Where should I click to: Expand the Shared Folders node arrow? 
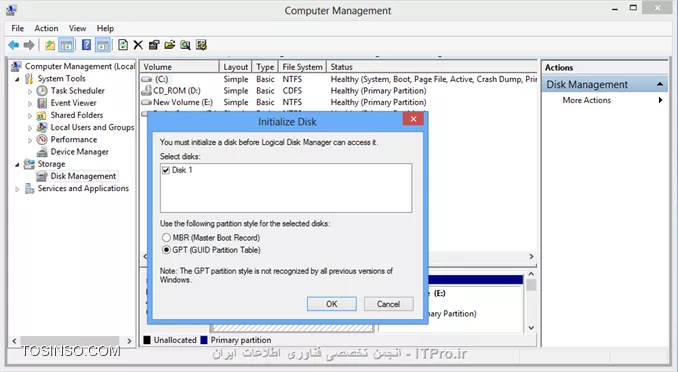pos(30,115)
